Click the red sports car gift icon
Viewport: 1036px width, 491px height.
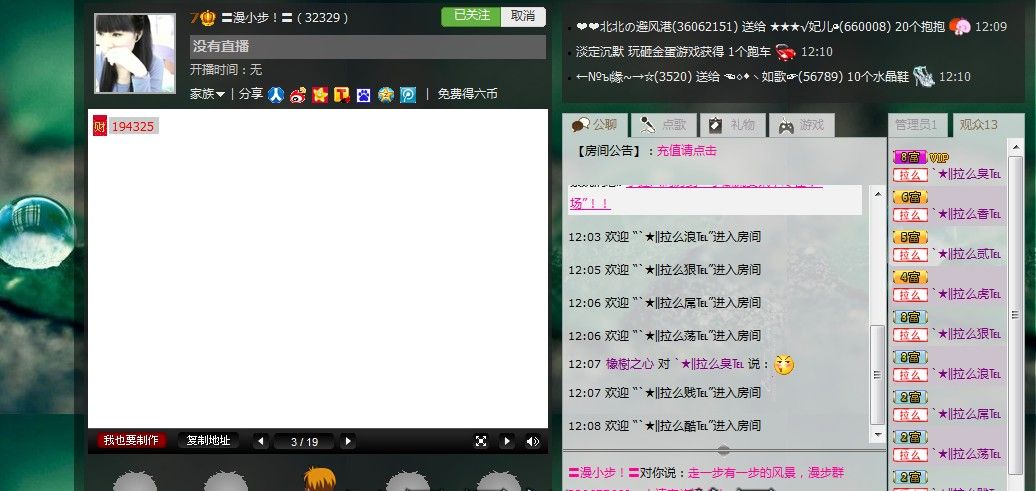coord(785,52)
